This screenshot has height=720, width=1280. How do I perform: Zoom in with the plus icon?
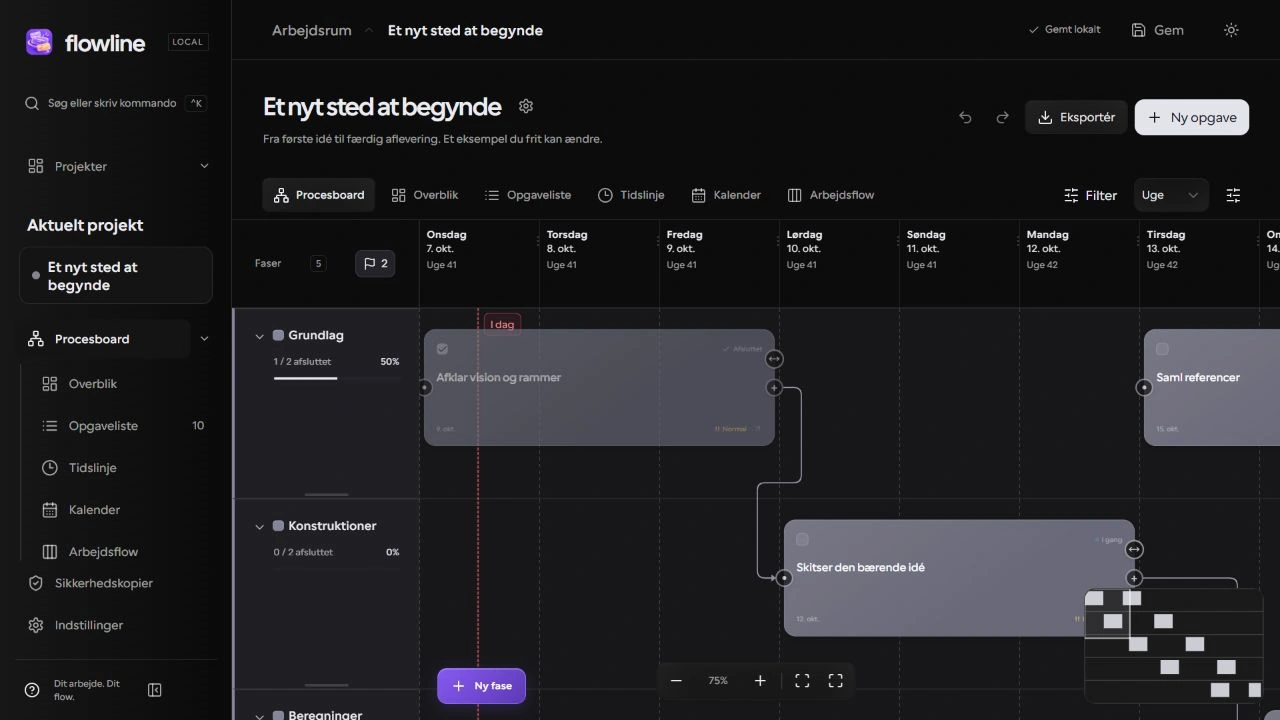pyautogui.click(x=760, y=681)
